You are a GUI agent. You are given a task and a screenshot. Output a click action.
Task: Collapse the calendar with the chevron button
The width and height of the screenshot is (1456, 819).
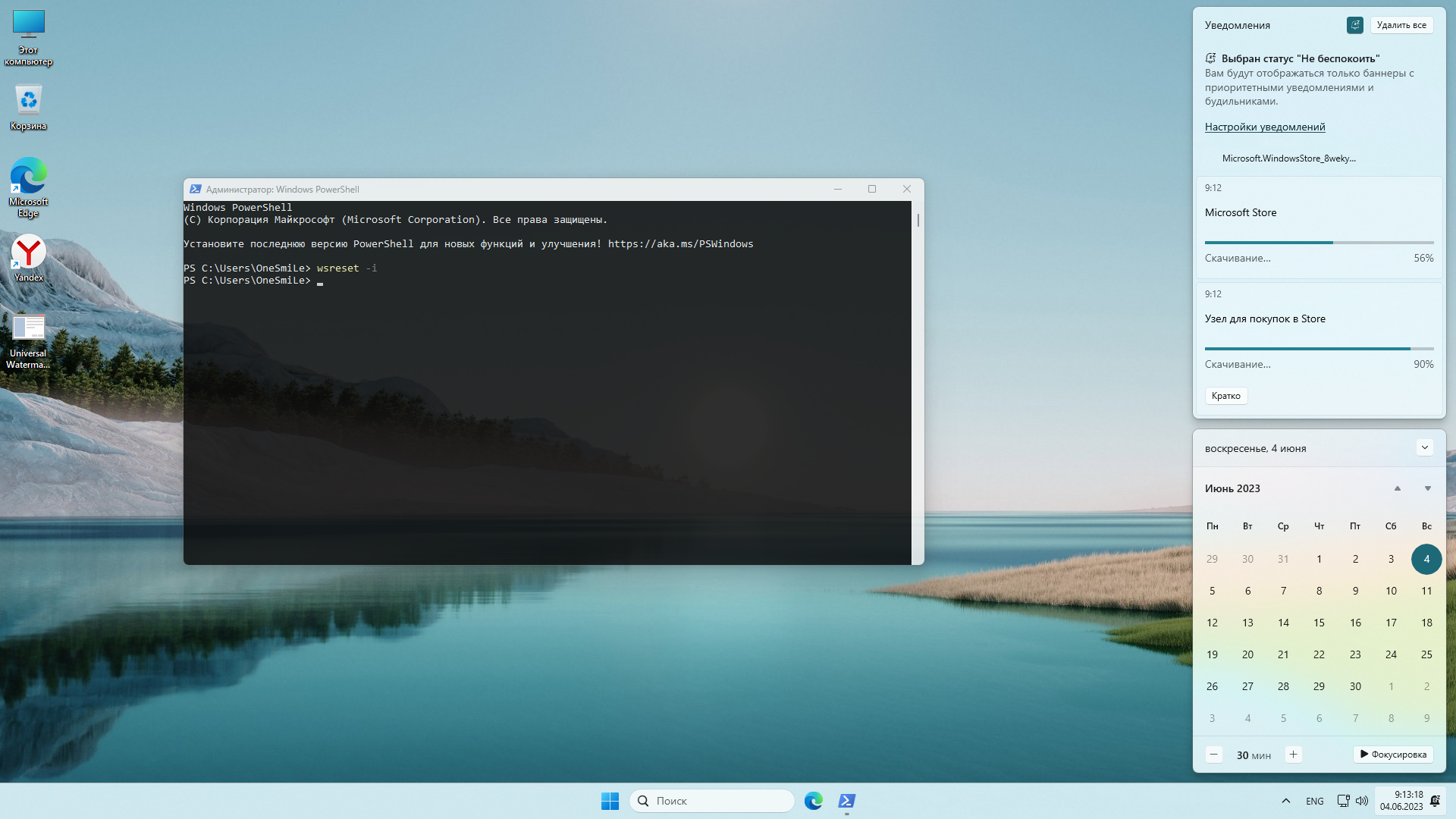[x=1424, y=447]
